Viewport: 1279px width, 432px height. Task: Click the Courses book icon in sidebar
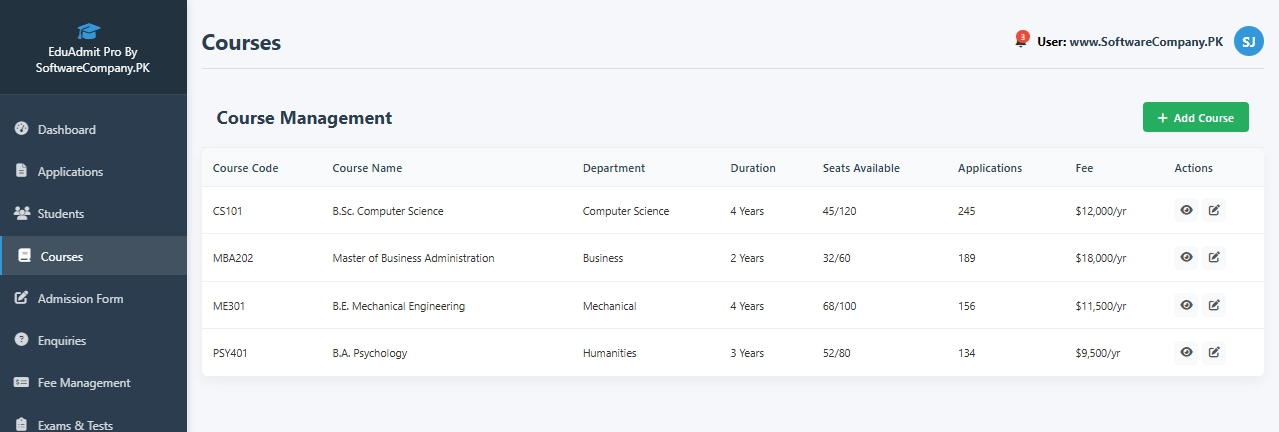click(x=25, y=256)
